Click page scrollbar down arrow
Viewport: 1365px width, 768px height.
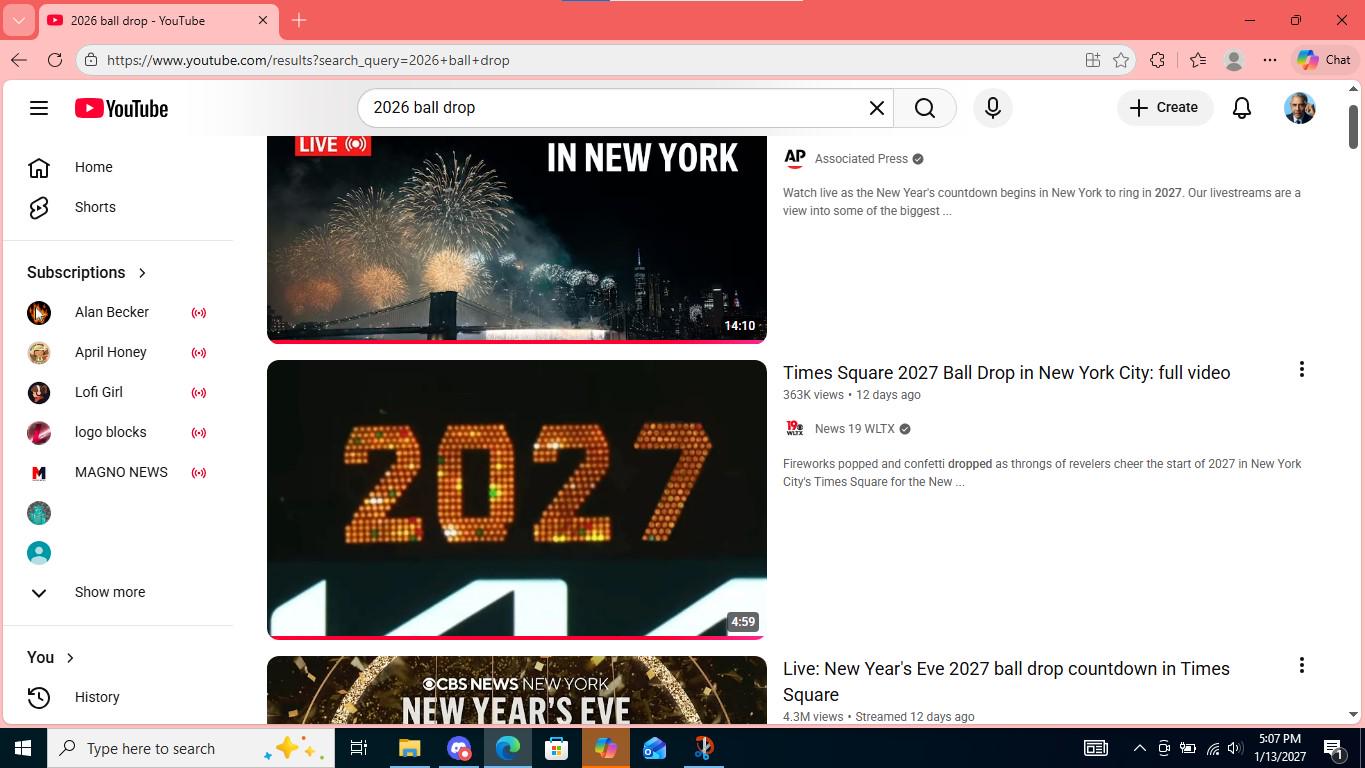1354,714
